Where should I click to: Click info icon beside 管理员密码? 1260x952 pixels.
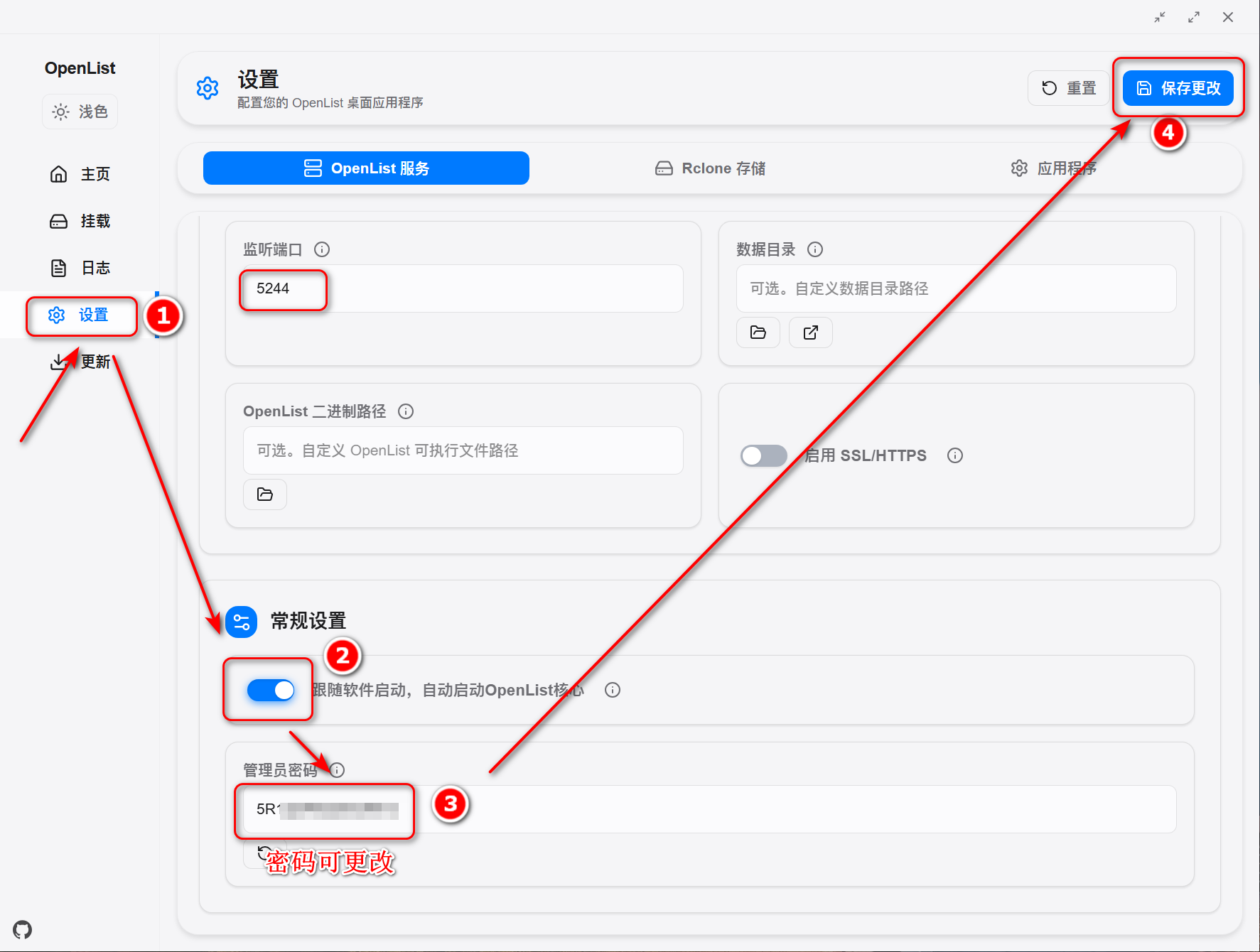(x=337, y=769)
